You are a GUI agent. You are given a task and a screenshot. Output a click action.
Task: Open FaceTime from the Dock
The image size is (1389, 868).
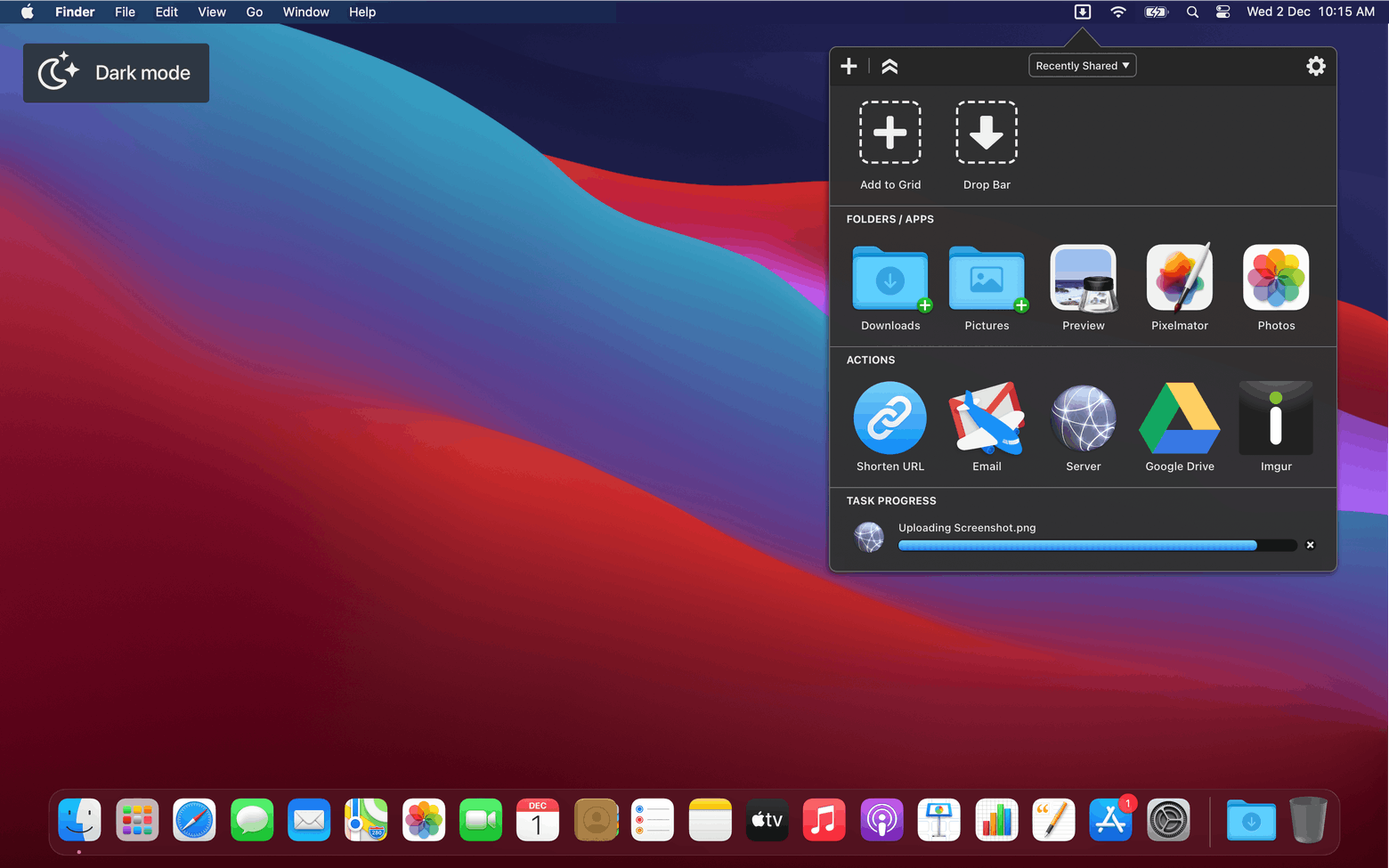[481, 820]
